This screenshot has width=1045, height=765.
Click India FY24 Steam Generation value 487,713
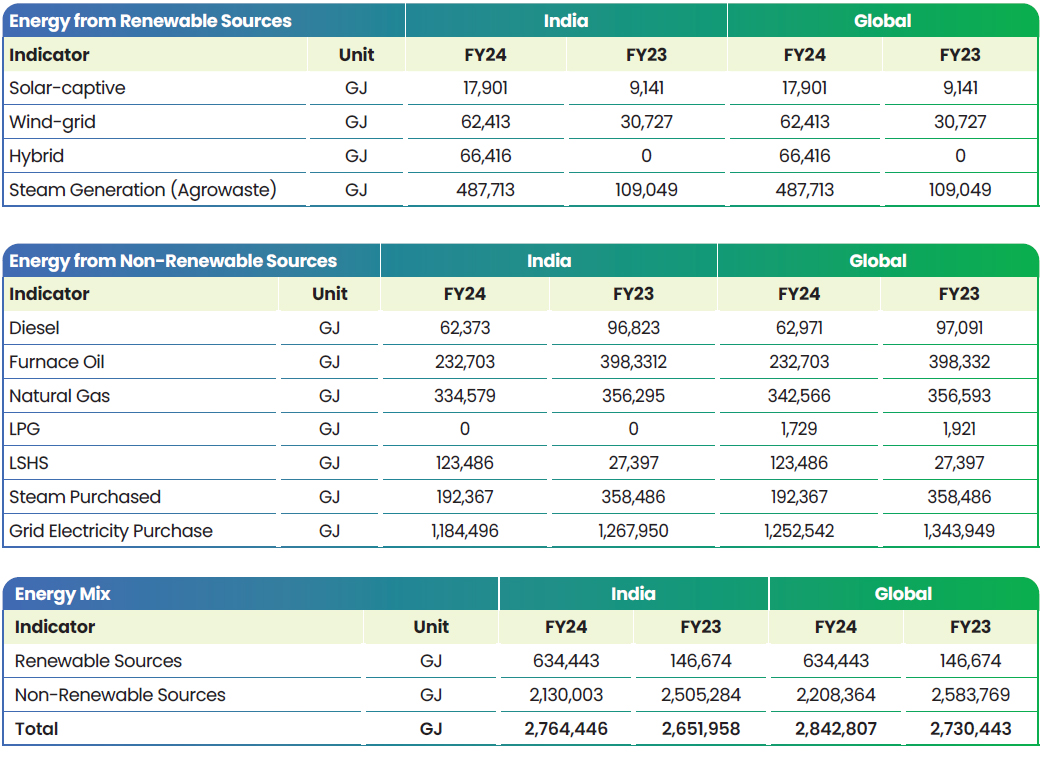tap(485, 190)
